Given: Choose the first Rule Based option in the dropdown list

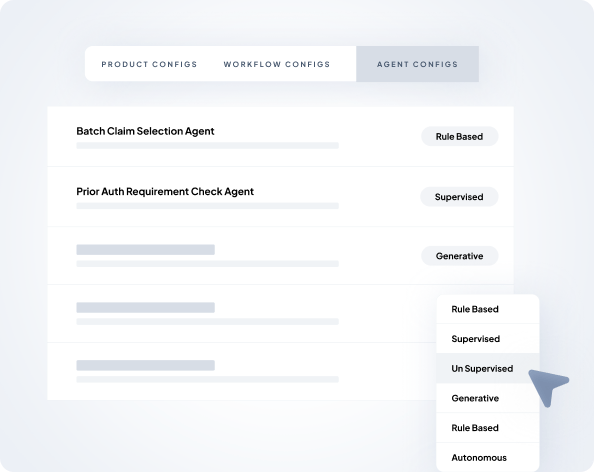Looking at the screenshot, I should pos(488,309).
